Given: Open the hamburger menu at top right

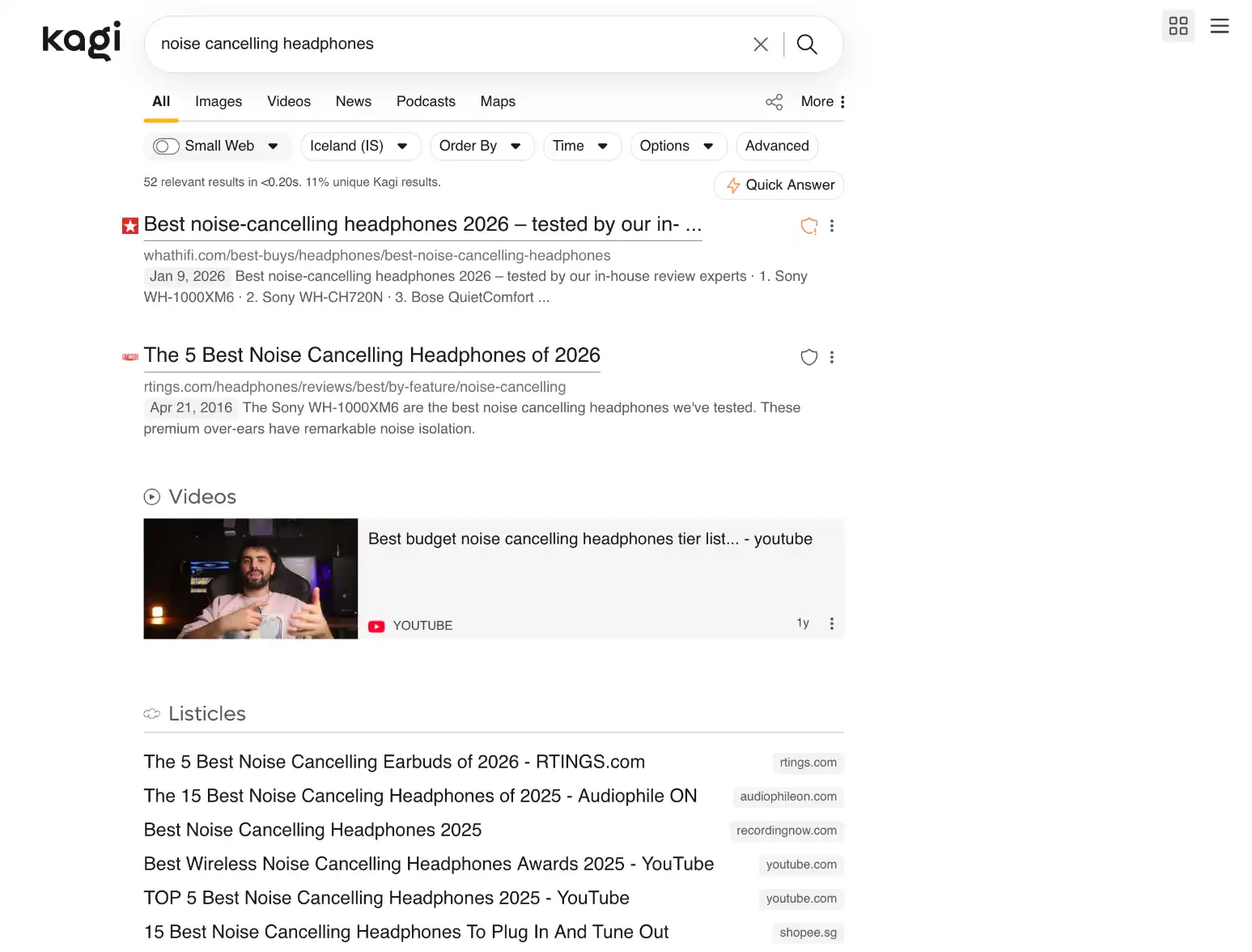Looking at the screenshot, I should click(1220, 25).
